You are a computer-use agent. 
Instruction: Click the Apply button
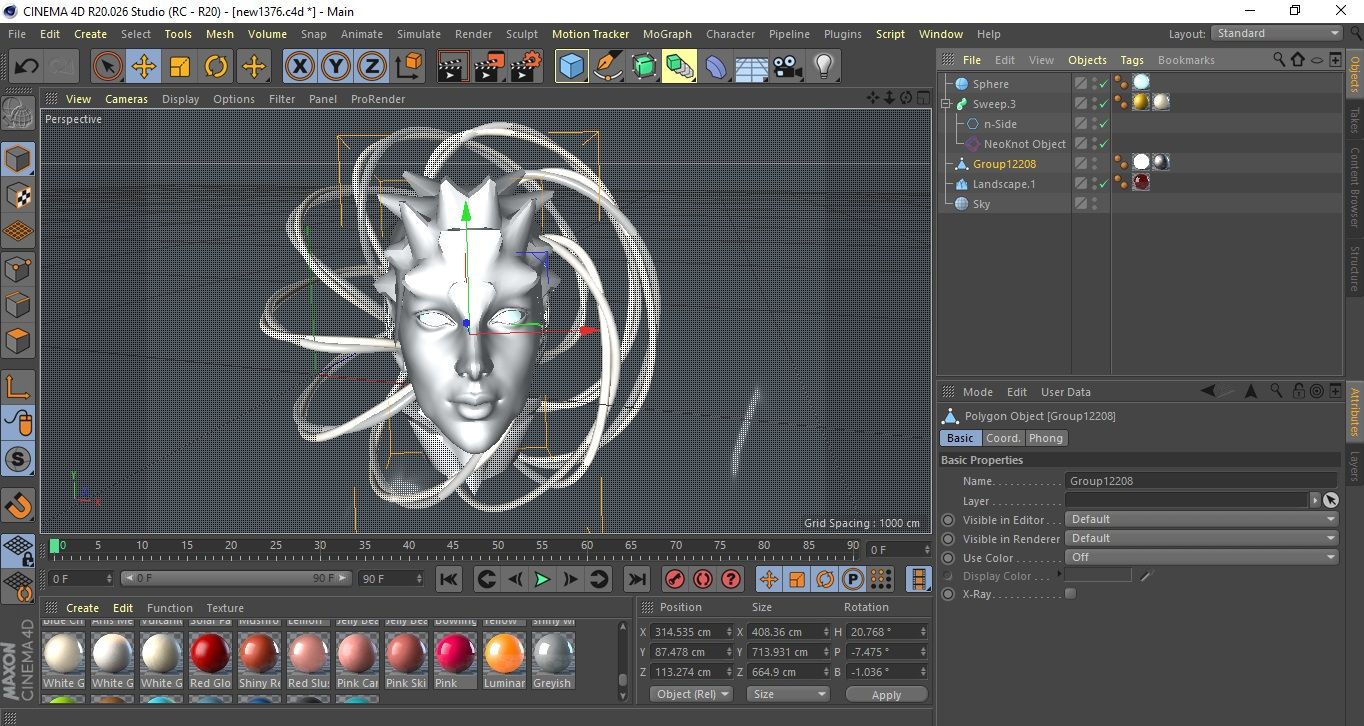point(886,694)
